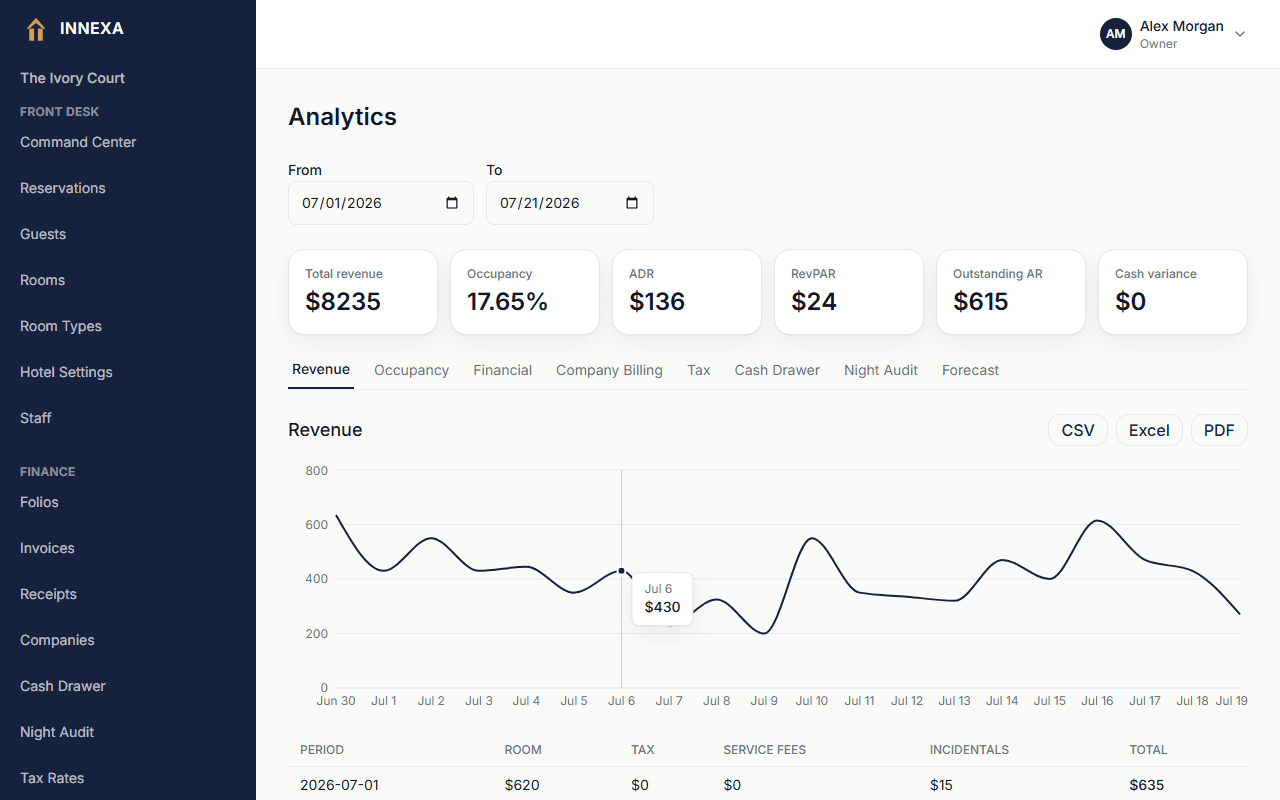Click the Jul 10 axis label
This screenshot has width=1280, height=800.
[812, 701]
